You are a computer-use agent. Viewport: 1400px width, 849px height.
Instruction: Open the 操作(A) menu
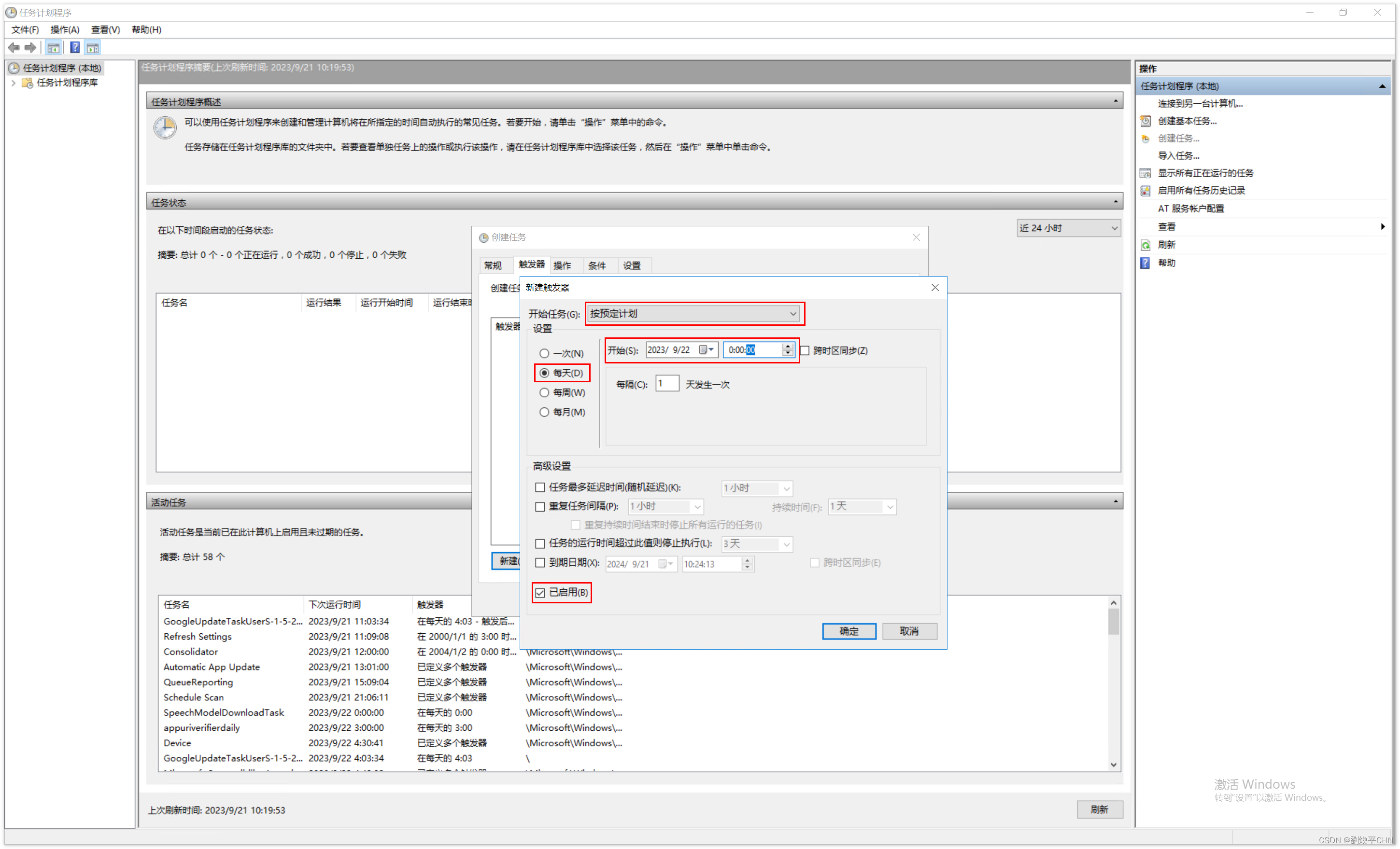[65, 29]
